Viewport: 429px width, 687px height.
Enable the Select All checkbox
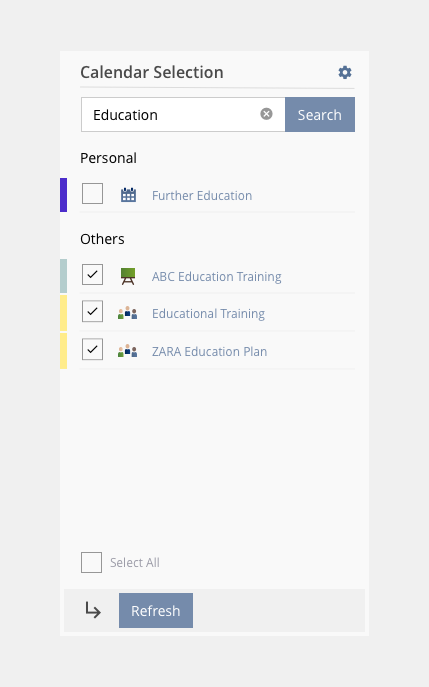click(92, 563)
